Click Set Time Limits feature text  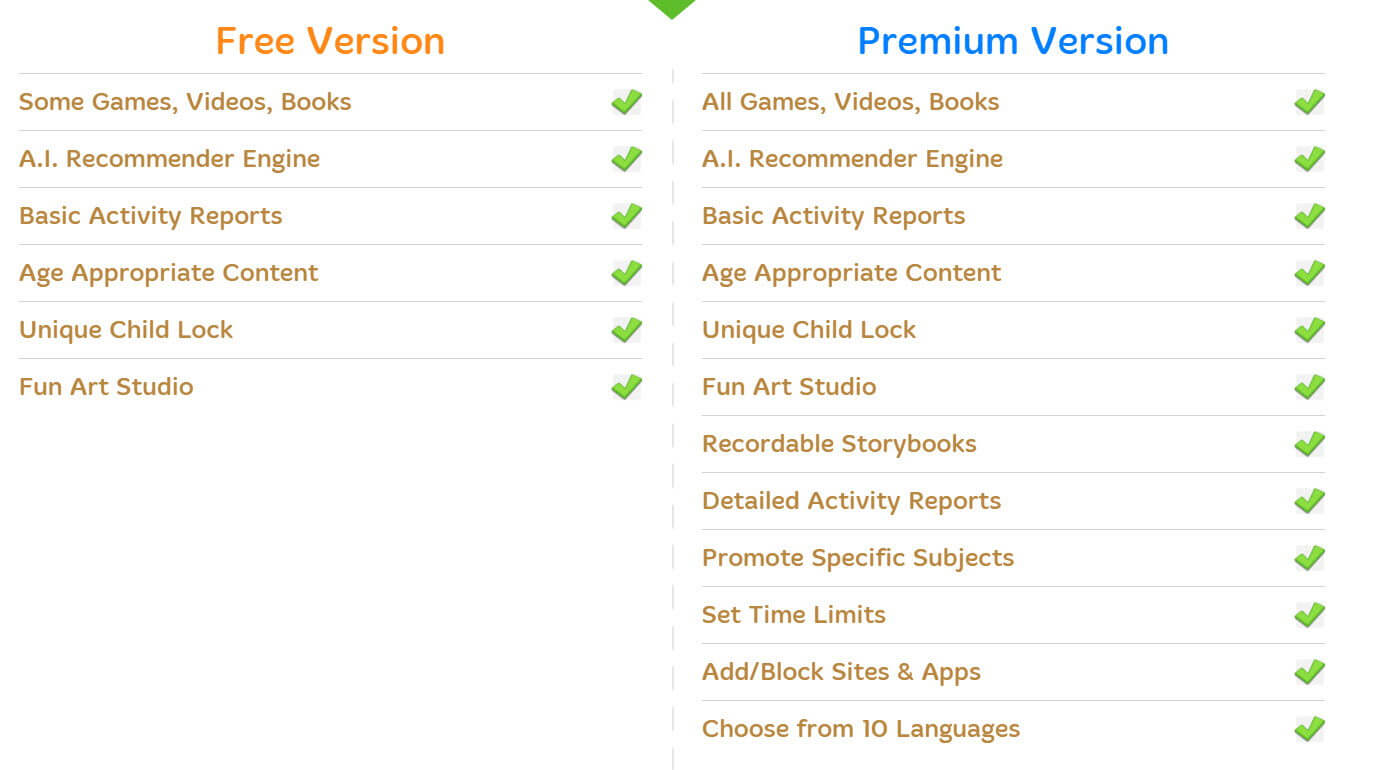(794, 615)
